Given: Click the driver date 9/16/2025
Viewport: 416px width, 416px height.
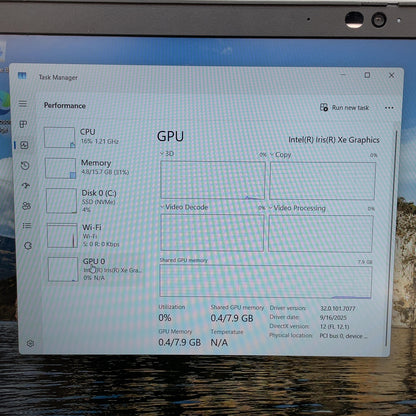Looking at the screenshot, I should coord(333,317).
